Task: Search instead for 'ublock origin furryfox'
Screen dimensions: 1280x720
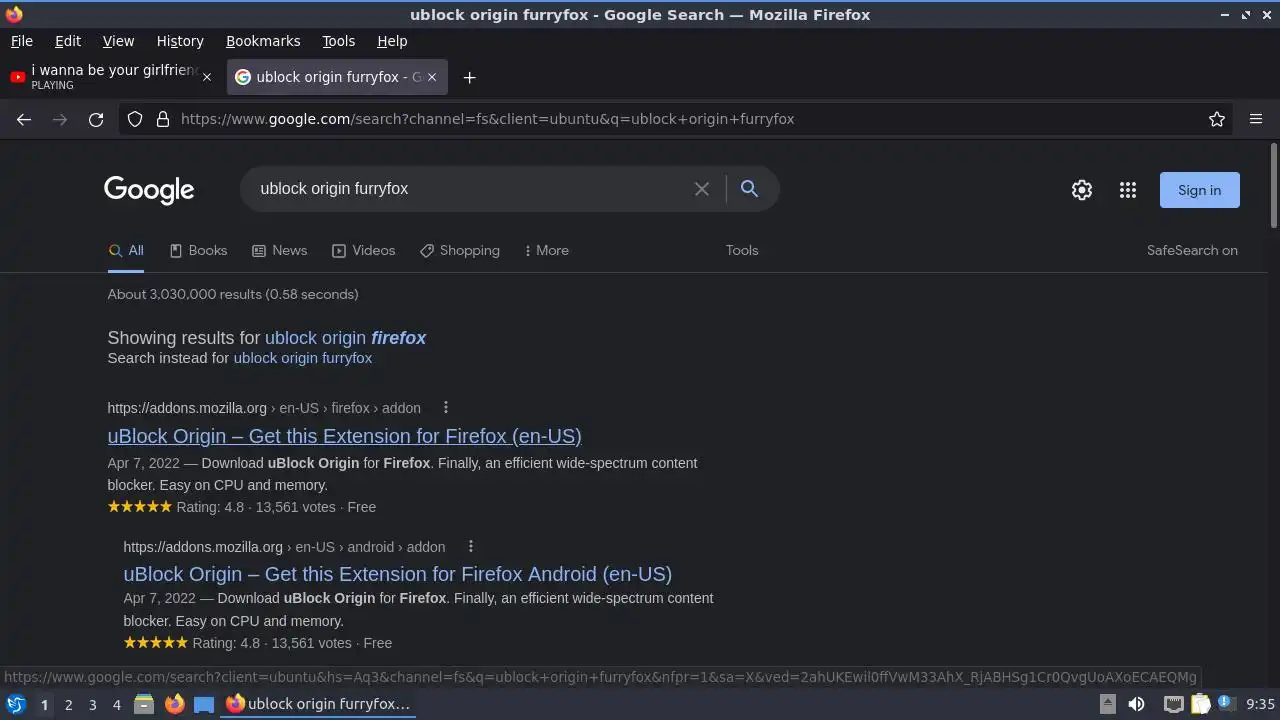Action: tap(302, 358)
